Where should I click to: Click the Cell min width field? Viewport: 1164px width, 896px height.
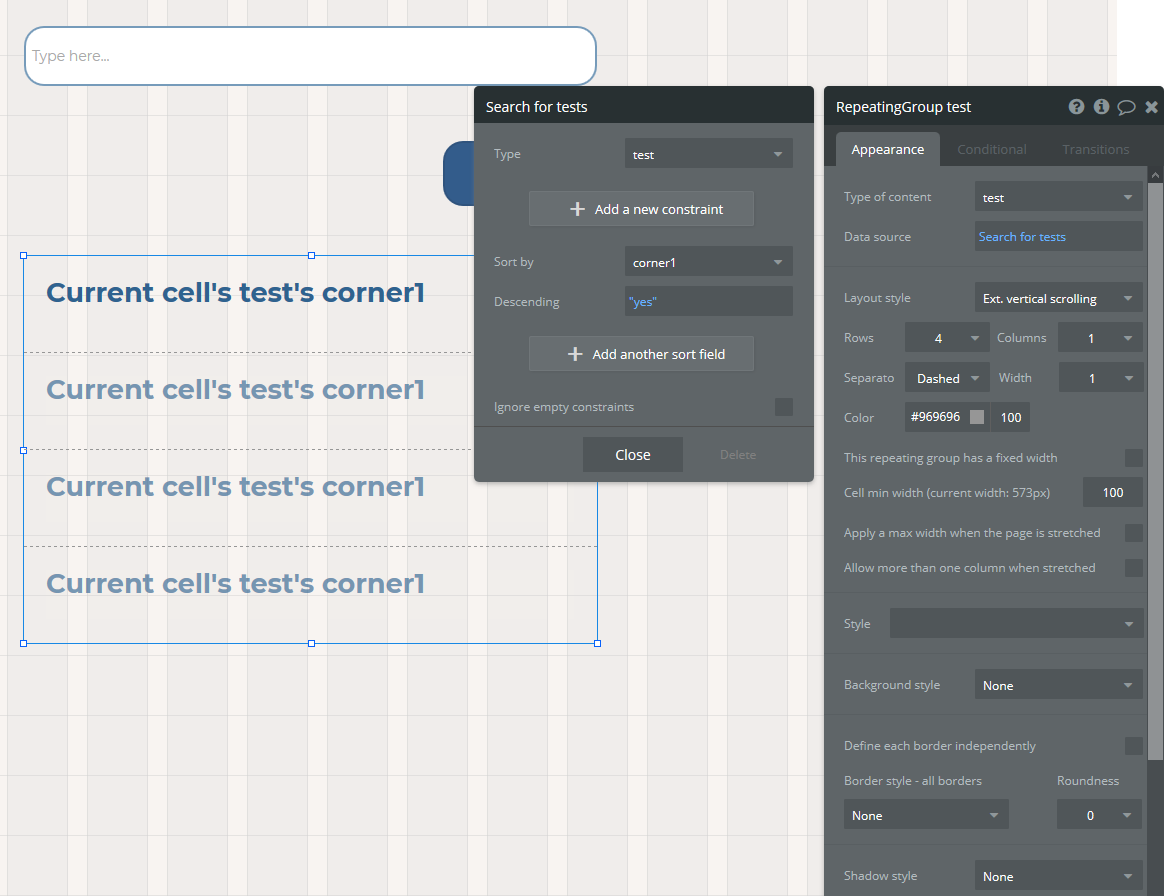click(x=1112, y=493)
